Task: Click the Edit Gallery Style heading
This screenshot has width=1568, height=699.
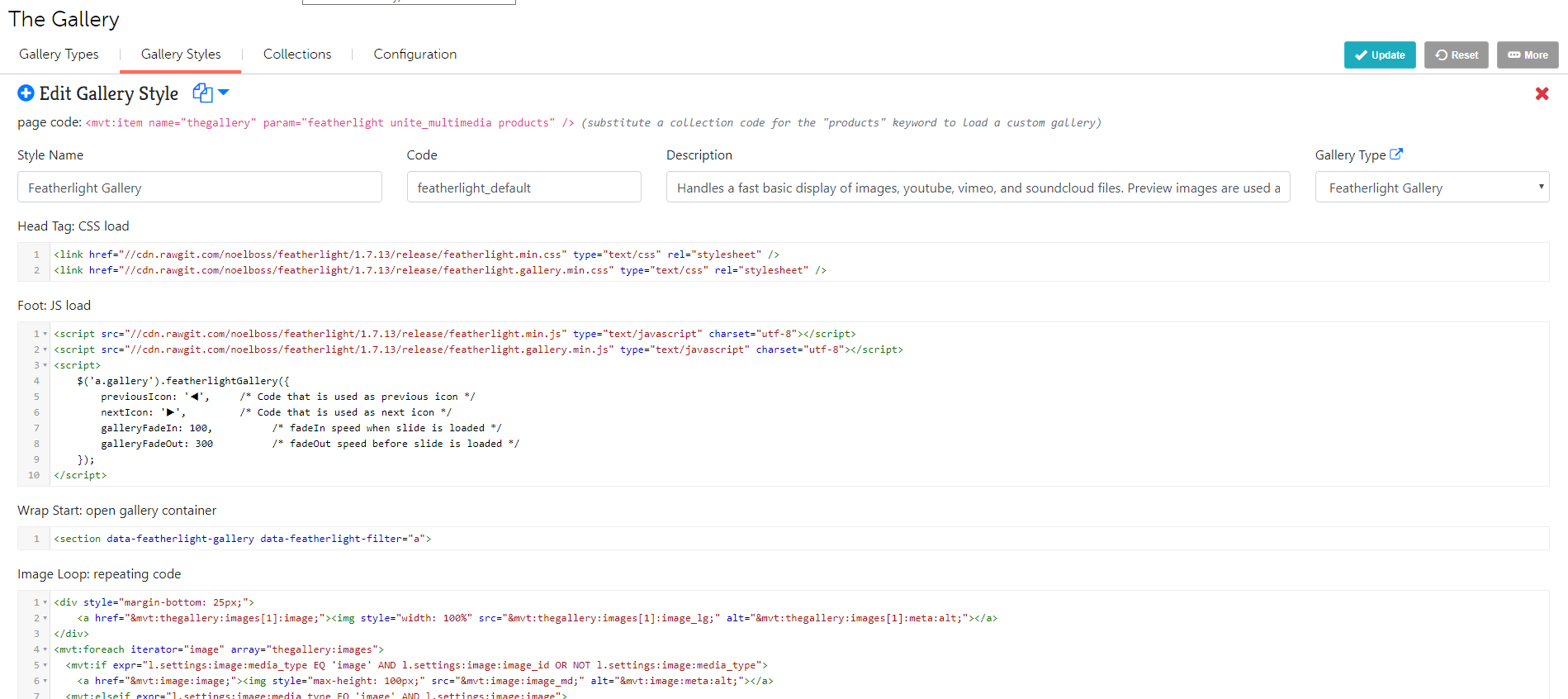Action: click(x=109, y=93)
